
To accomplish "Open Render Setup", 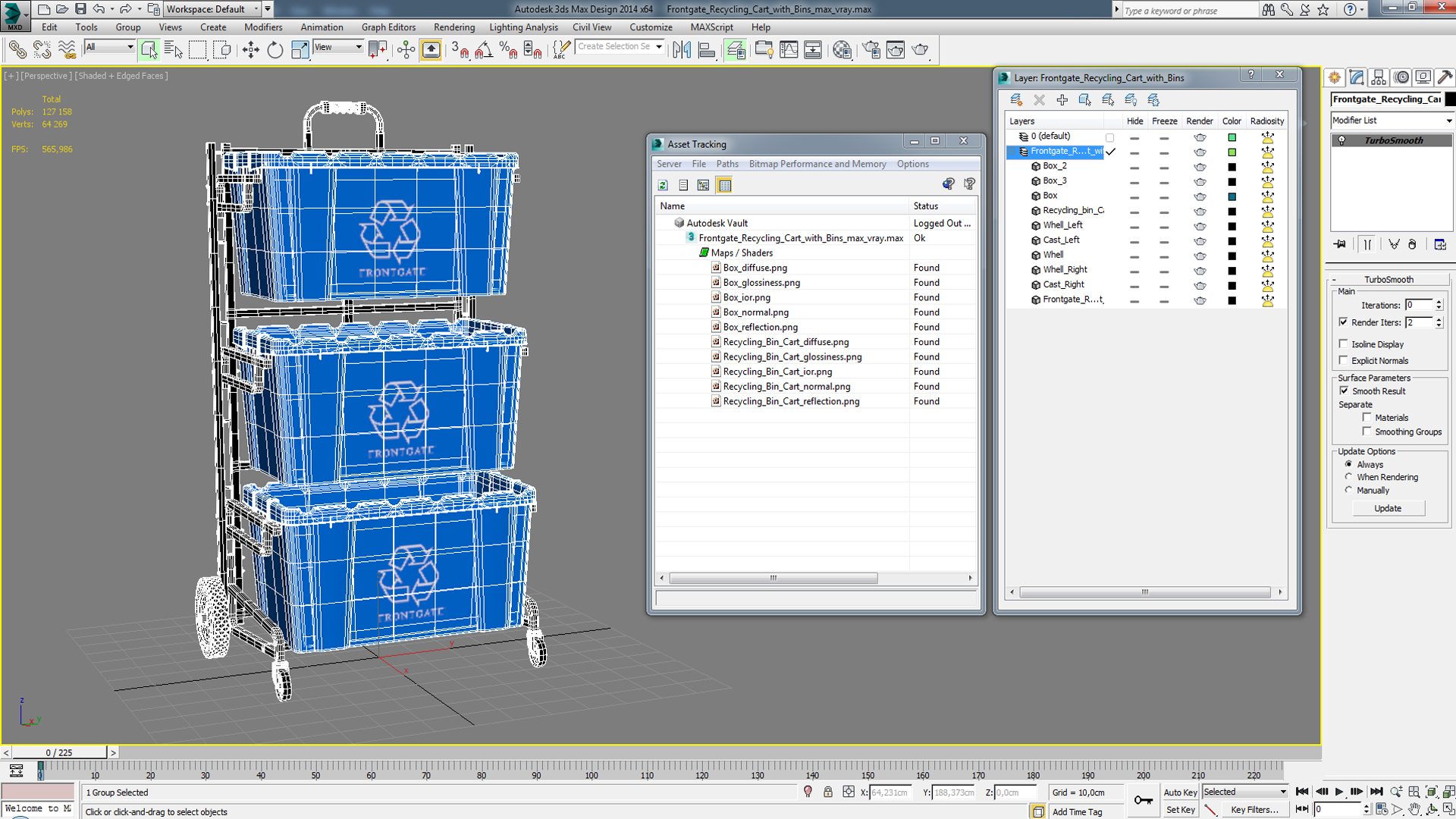I will pyautogui.click(x=871, y=50).
